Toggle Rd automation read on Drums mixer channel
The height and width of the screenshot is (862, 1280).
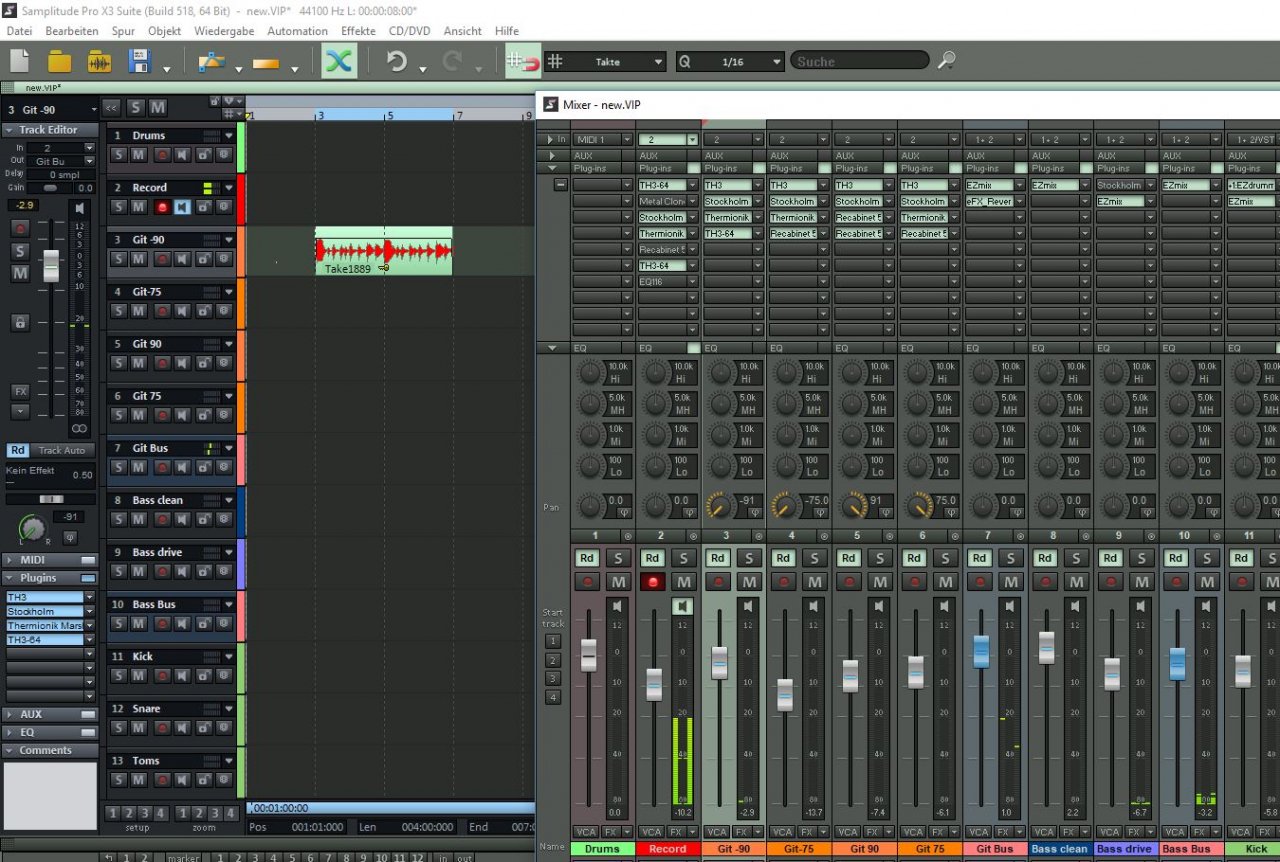(587, 558)
